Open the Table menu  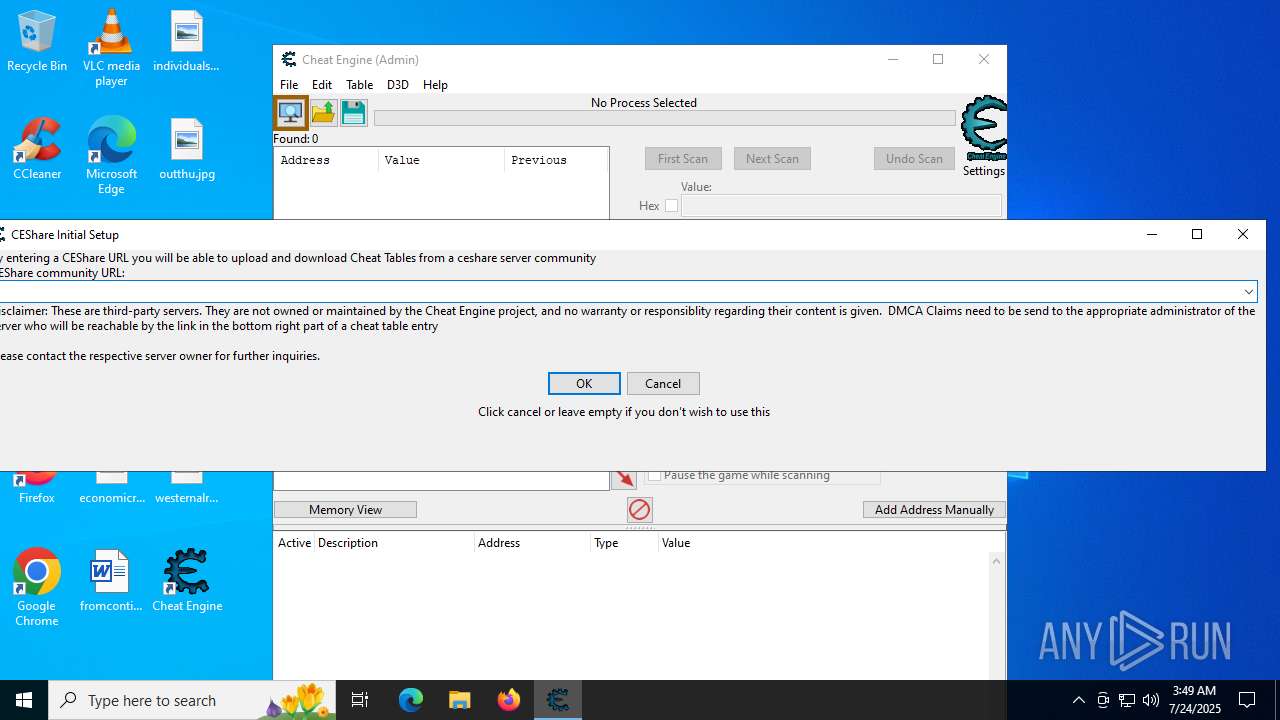click(x=359, y=85)
